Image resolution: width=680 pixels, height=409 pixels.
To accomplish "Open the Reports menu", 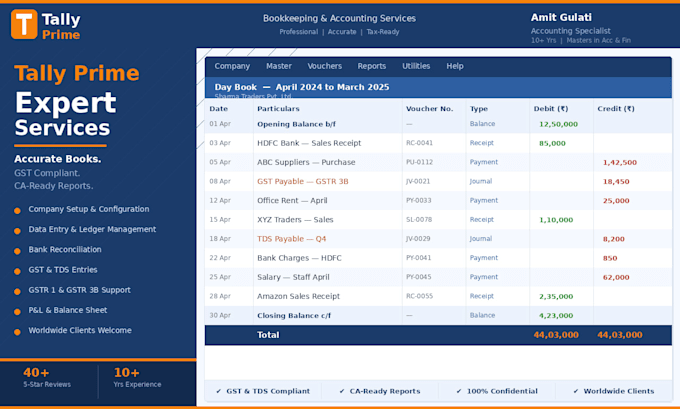I will pos(372,66).
